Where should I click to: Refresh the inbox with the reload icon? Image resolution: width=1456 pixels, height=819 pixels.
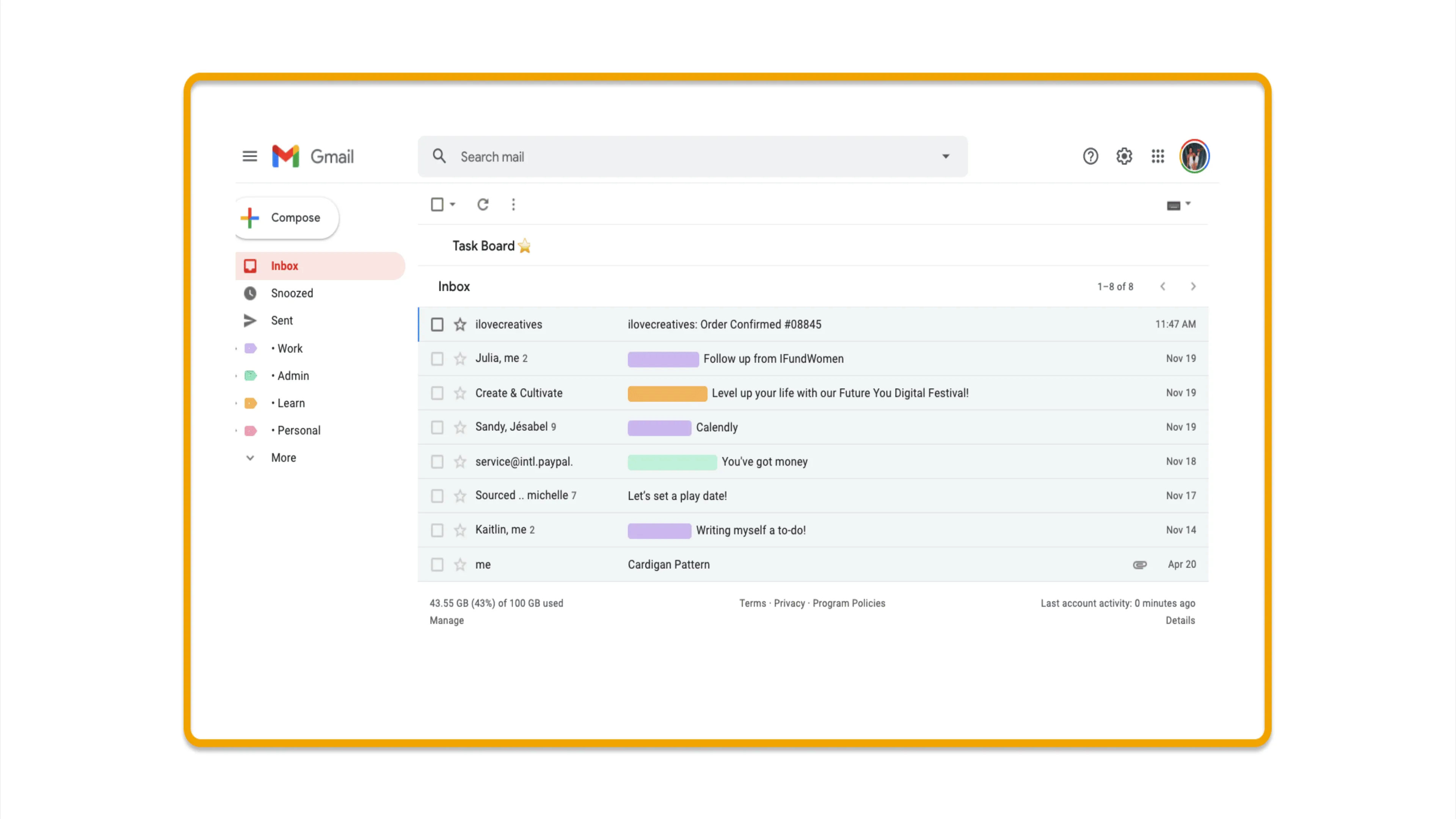[x=483, y=204]
